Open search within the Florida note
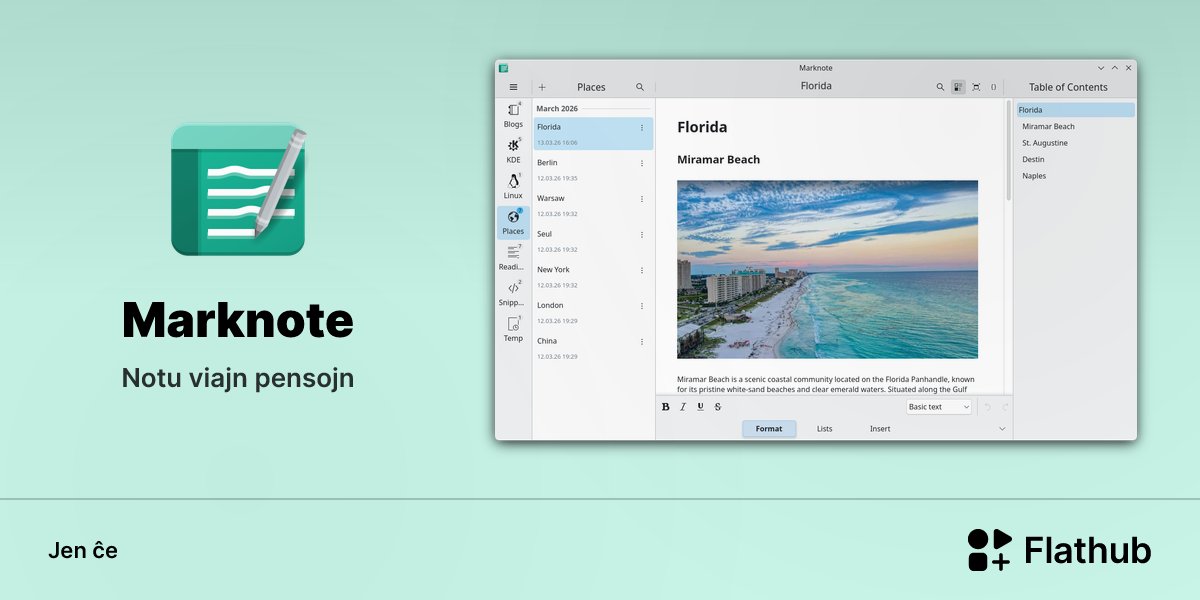This screenshot has width=1200, height=600. click(x=940, y=87)
